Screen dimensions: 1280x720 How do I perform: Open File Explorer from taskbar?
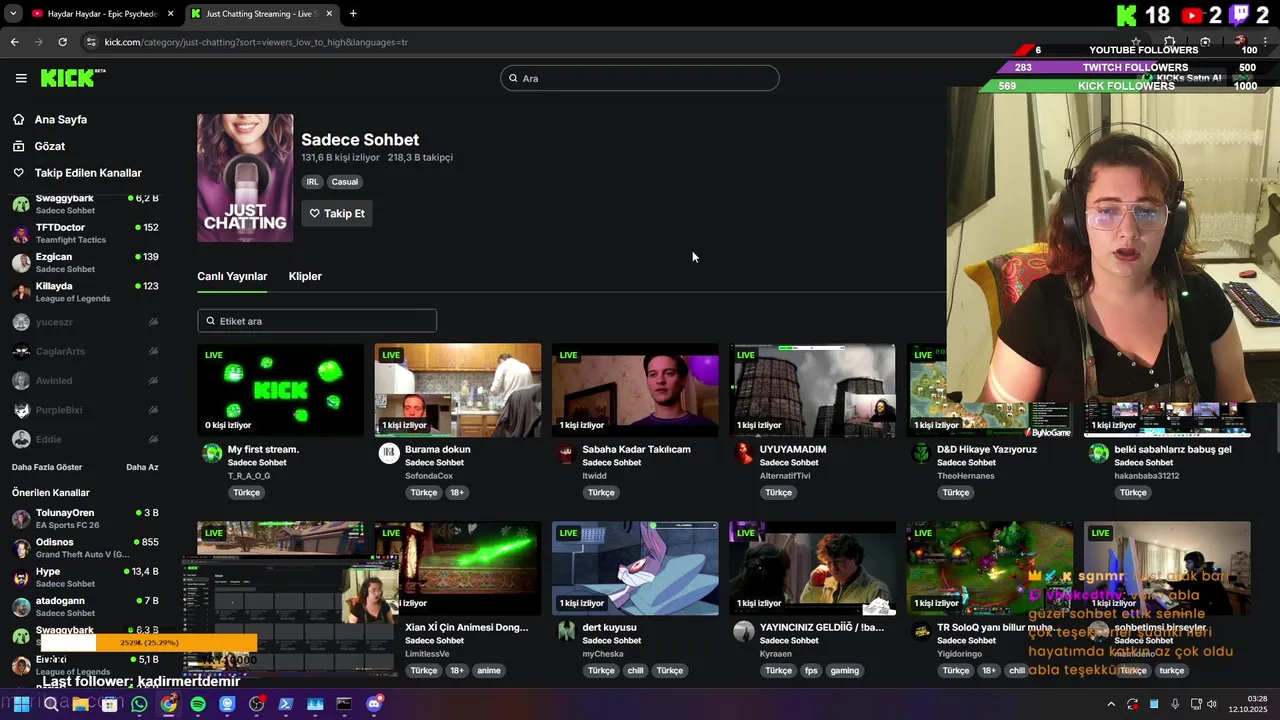pos(80,704)
